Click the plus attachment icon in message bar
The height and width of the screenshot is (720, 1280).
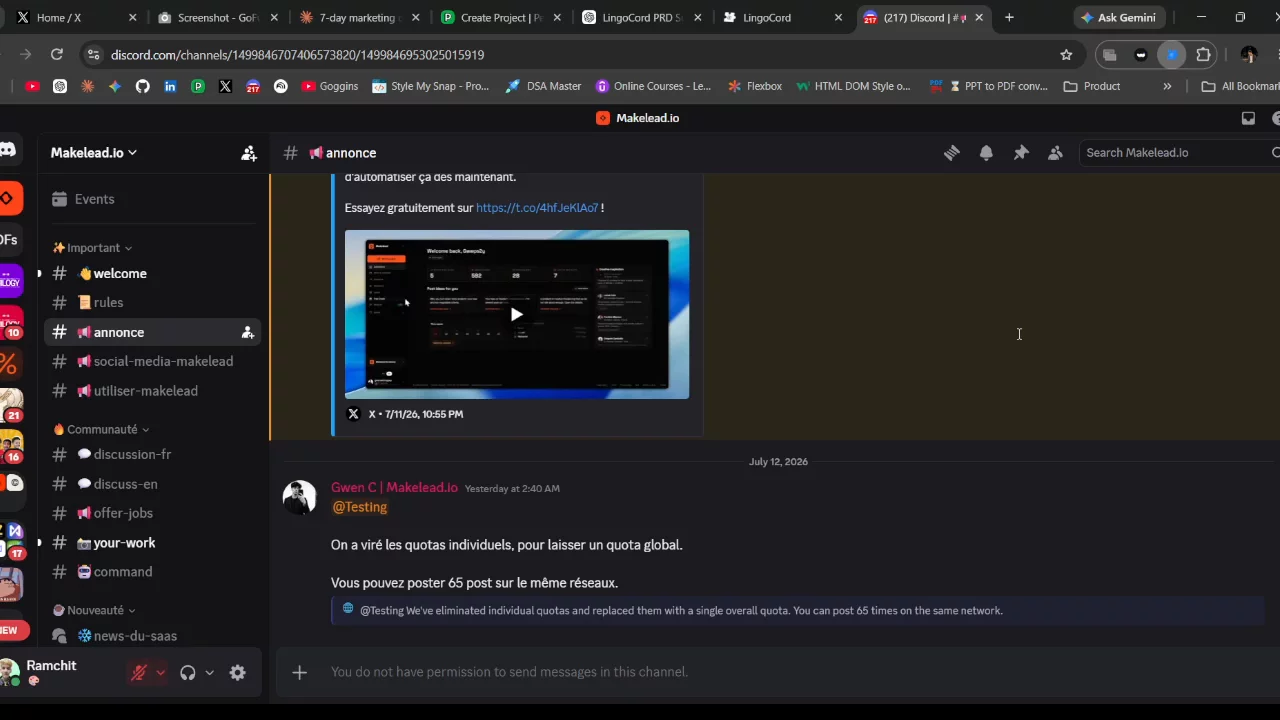pyautogui.click(x=299, y=672)
